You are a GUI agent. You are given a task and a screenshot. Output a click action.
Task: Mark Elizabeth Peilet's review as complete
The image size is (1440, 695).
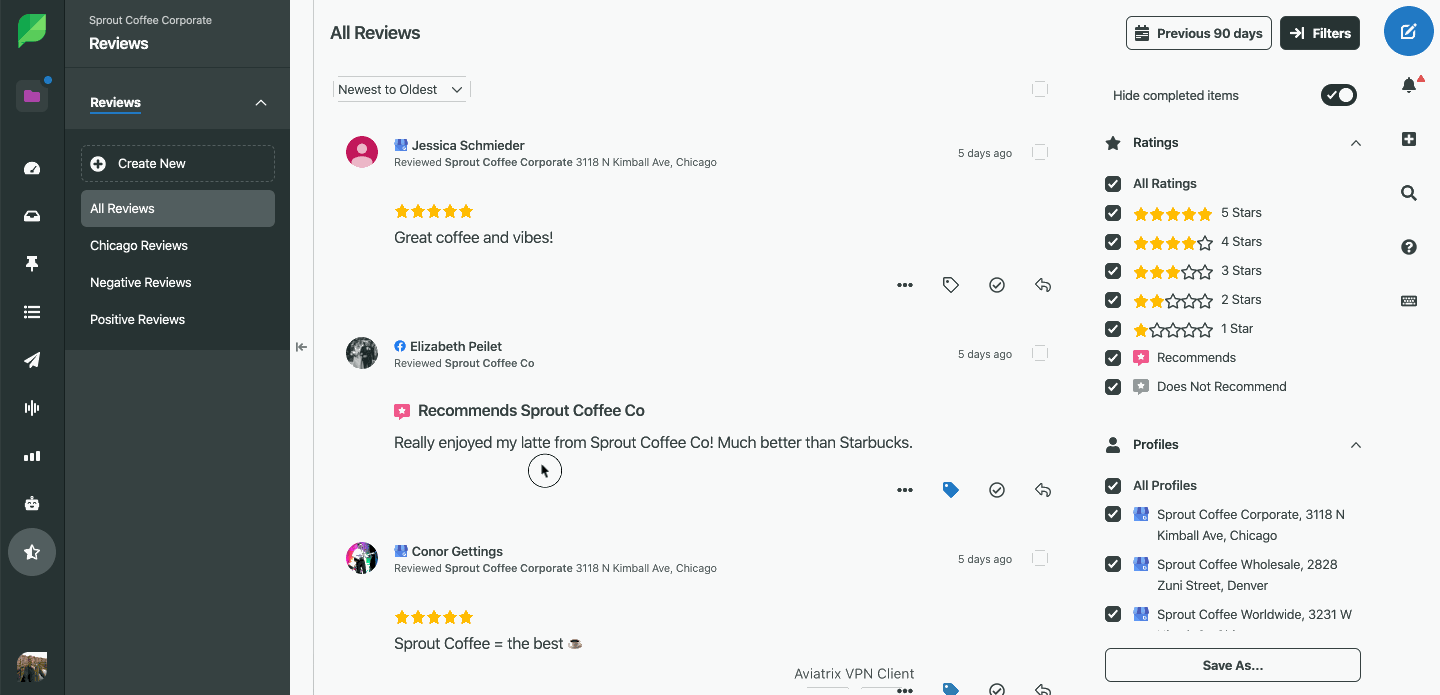point(996,490)
